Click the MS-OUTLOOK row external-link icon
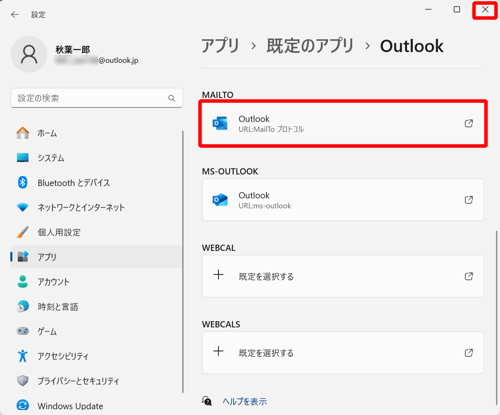This screenshot has width=500, height=415. [469, 200]
